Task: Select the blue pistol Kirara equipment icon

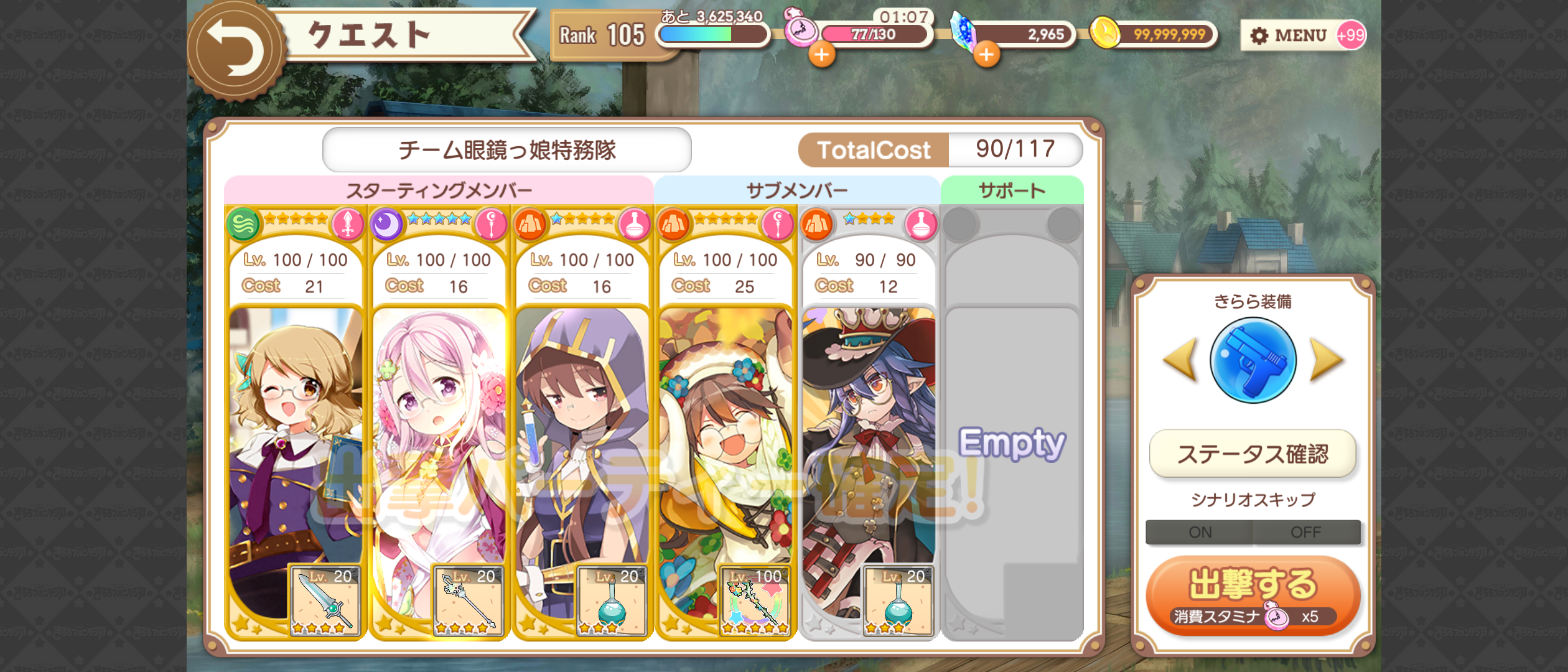Action: coord(1253,360)
